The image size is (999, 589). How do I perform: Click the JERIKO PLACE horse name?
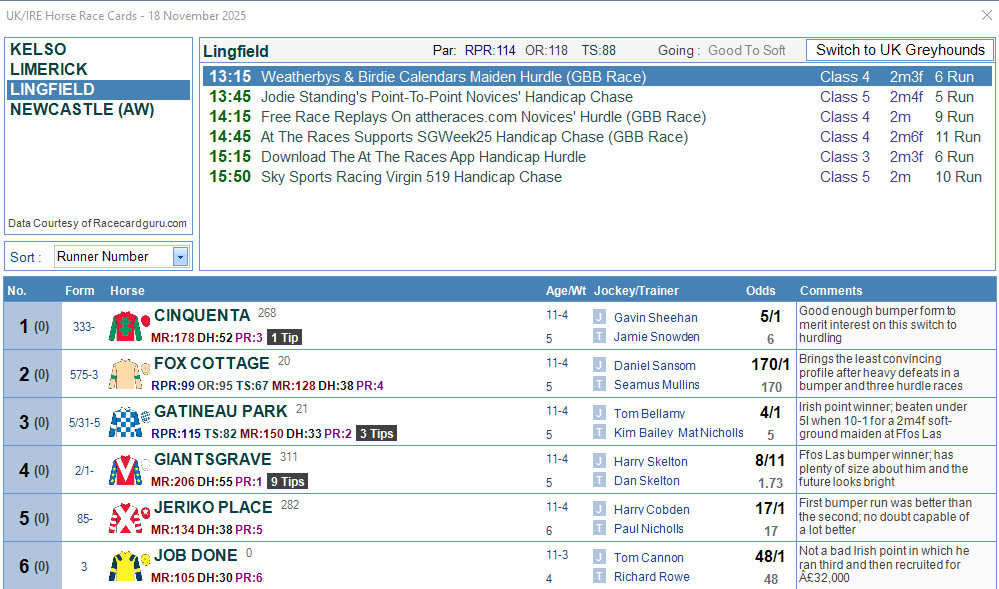tap(213, 507)
